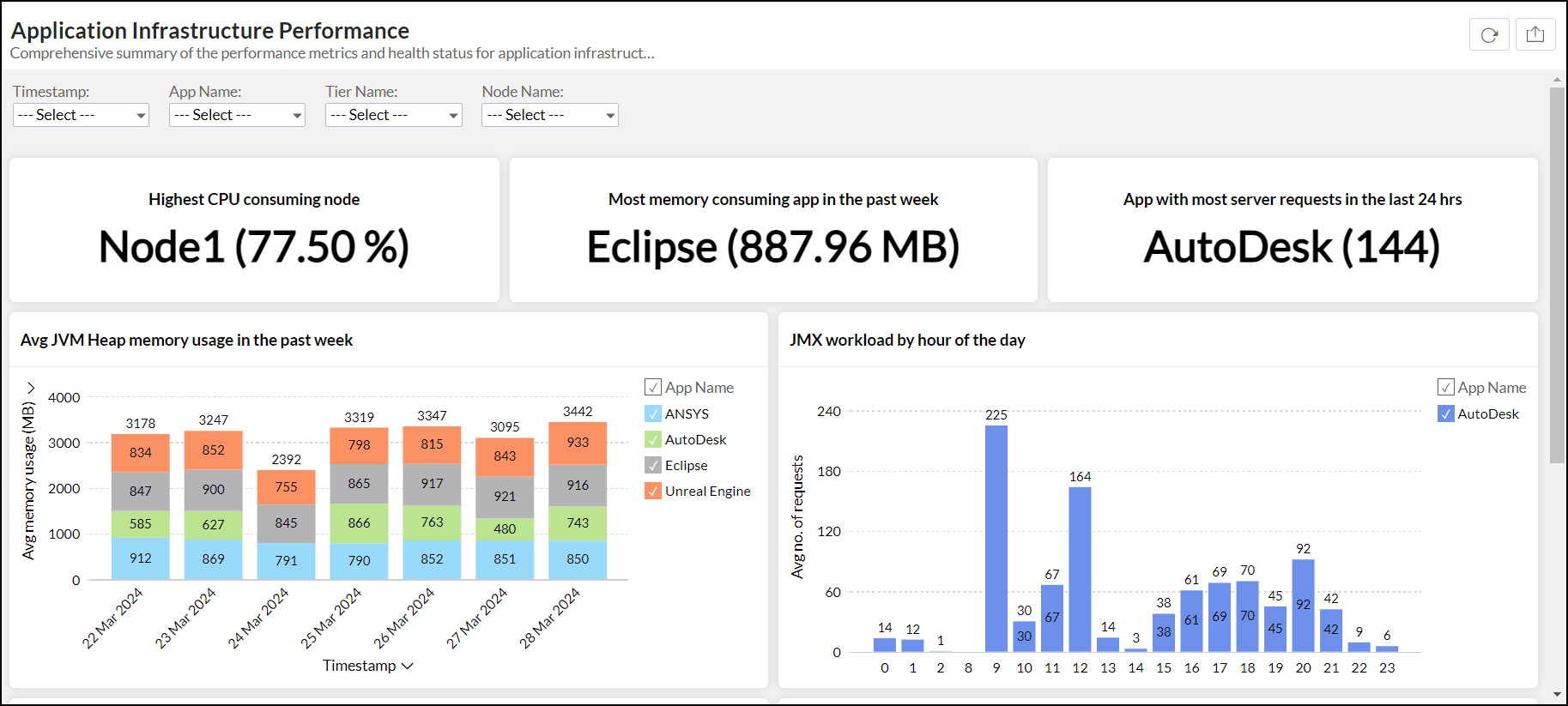
Task: Click AutoDesk 480 segment for 27 Mar
Action: coord(505,530)
